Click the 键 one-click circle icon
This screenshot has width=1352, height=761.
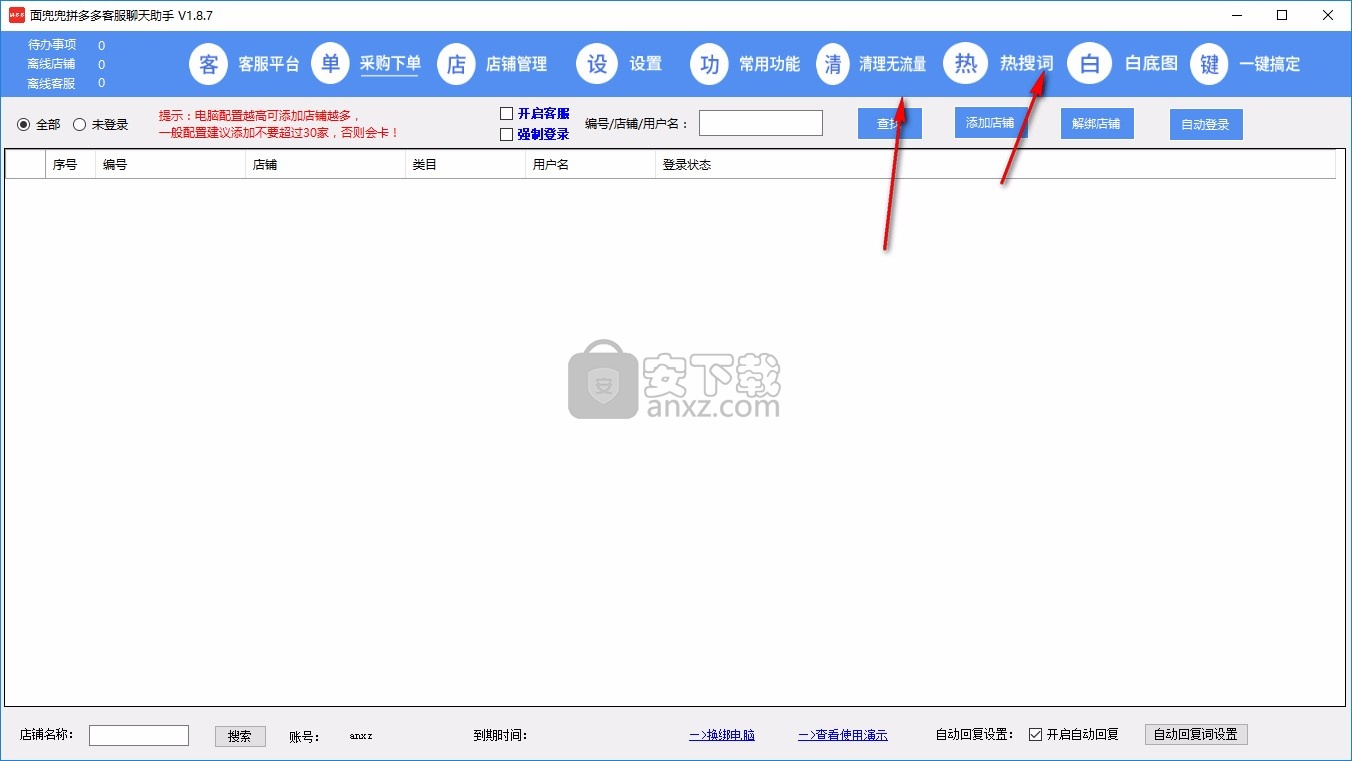click(x=1210, y=64)
